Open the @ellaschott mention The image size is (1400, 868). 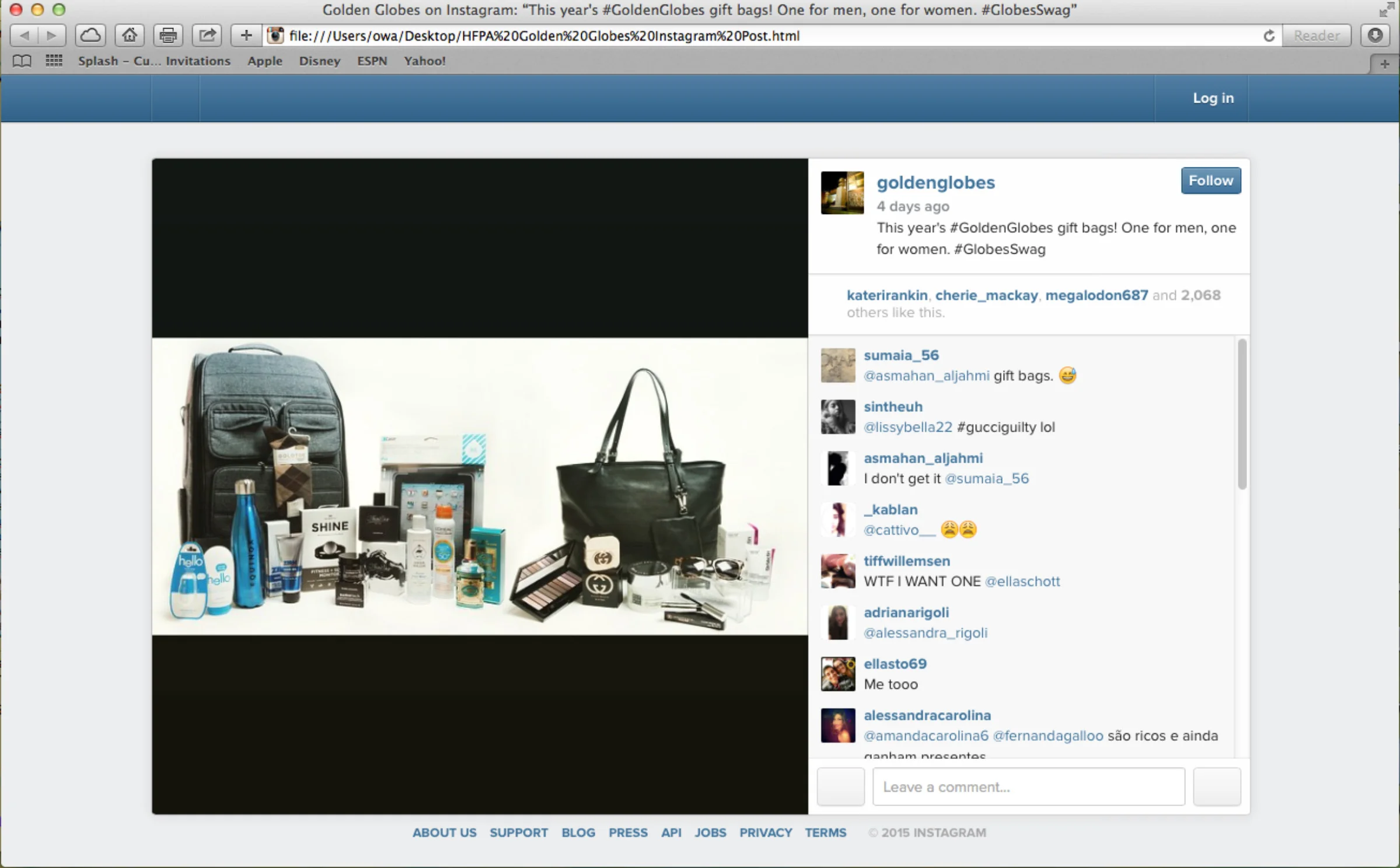coord(1022,581)
